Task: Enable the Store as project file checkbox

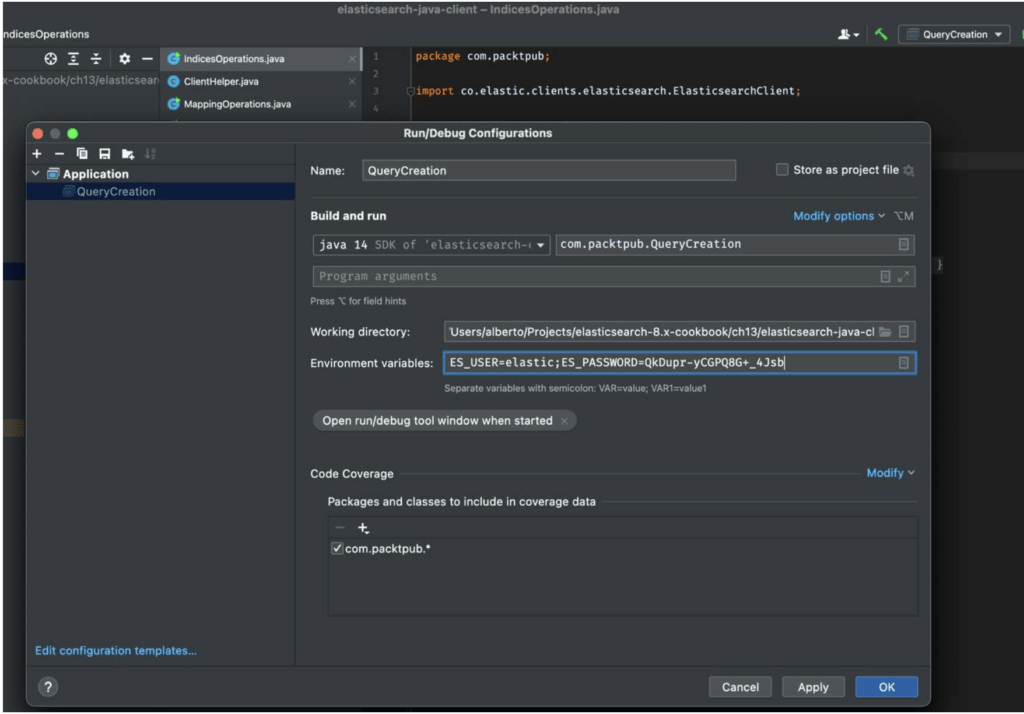Action: [x=781, y=170]
